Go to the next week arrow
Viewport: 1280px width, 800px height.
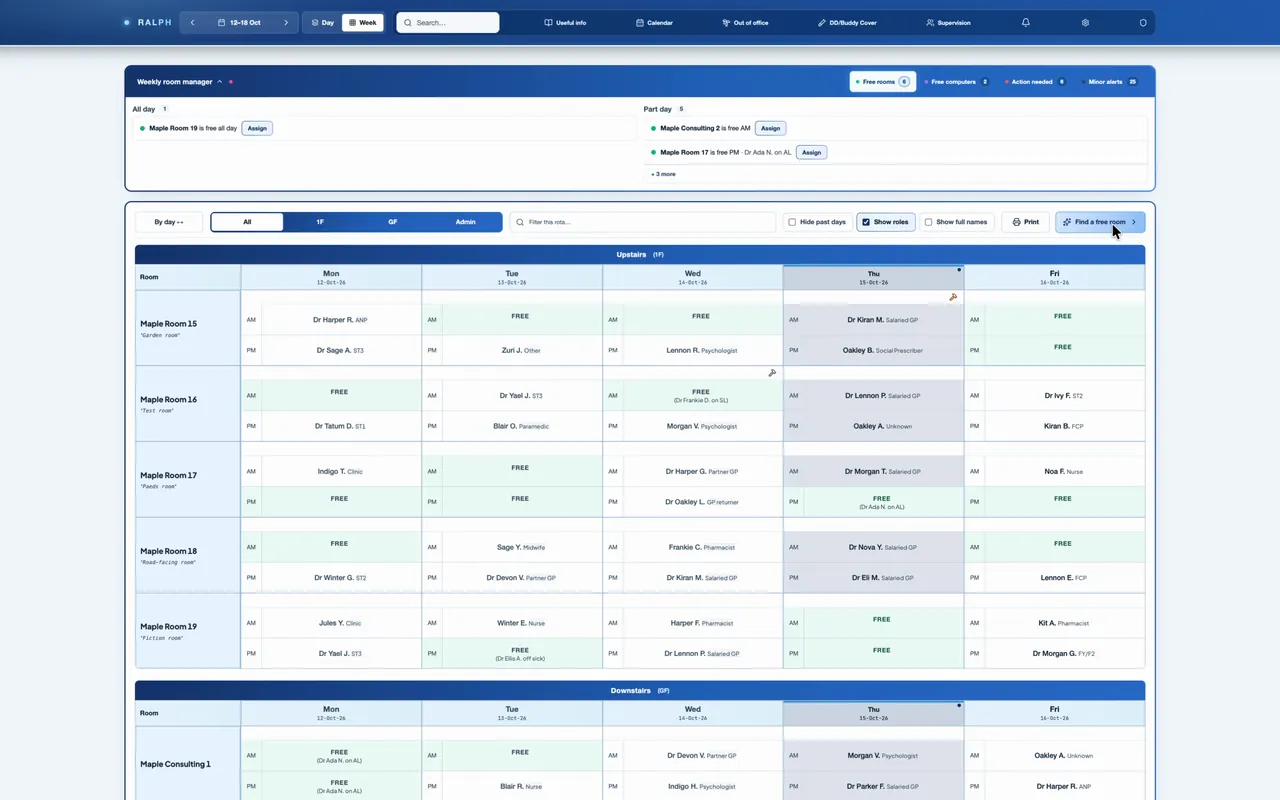click(x=286, y=22)
